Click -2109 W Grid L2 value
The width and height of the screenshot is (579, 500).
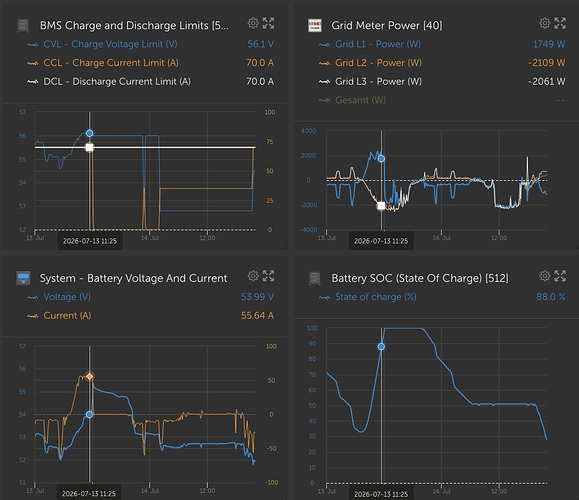coord(547,63)
